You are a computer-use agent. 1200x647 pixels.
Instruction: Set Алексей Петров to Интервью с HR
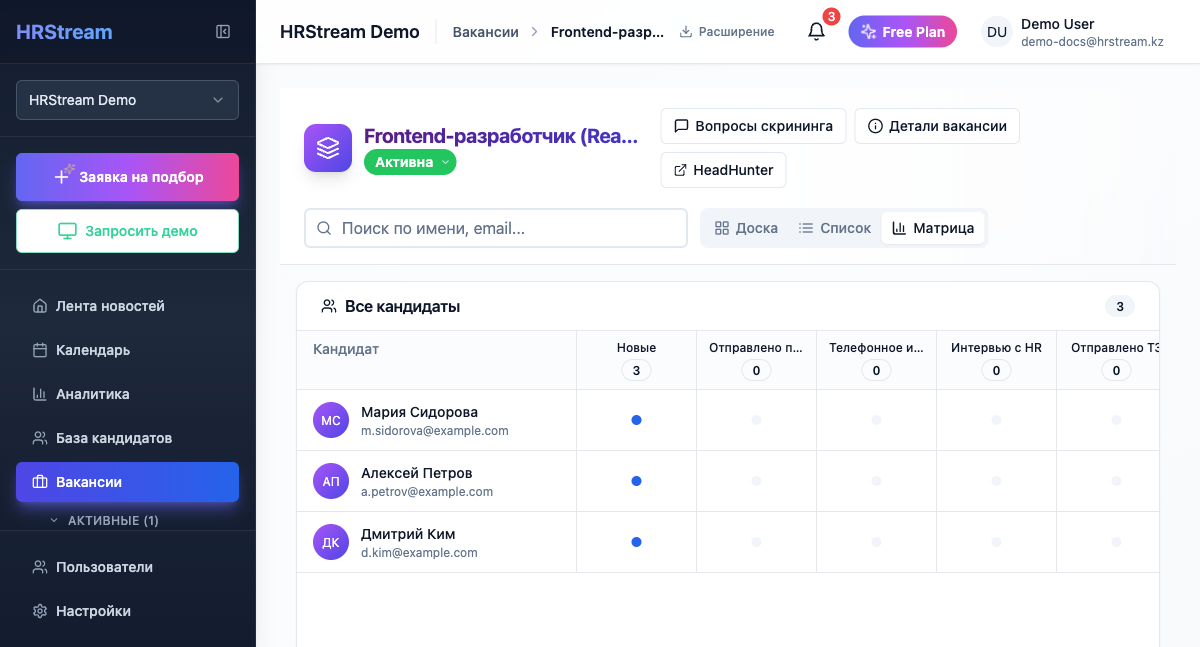996,481
